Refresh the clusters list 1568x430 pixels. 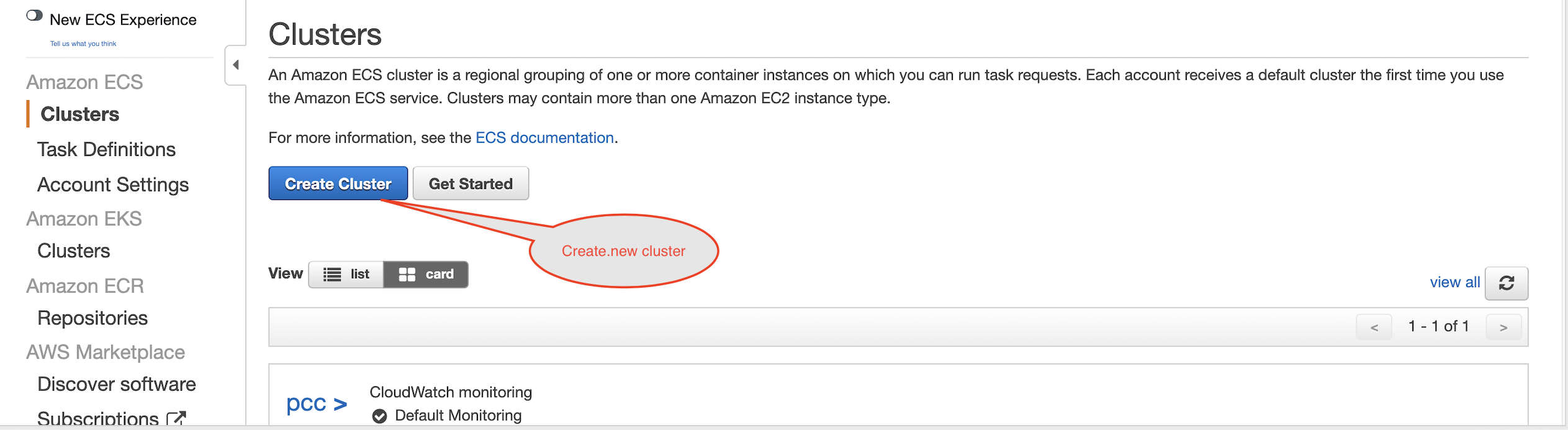point(1507,282)
